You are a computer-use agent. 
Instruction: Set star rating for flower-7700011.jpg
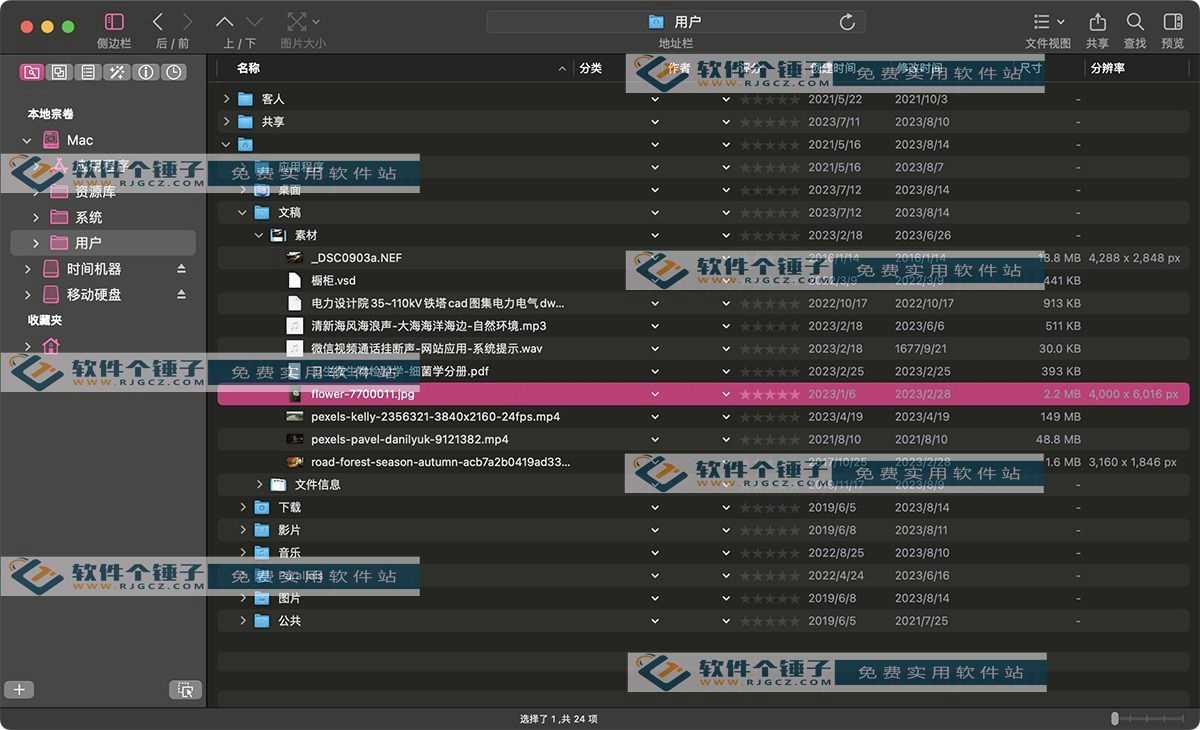770,394
